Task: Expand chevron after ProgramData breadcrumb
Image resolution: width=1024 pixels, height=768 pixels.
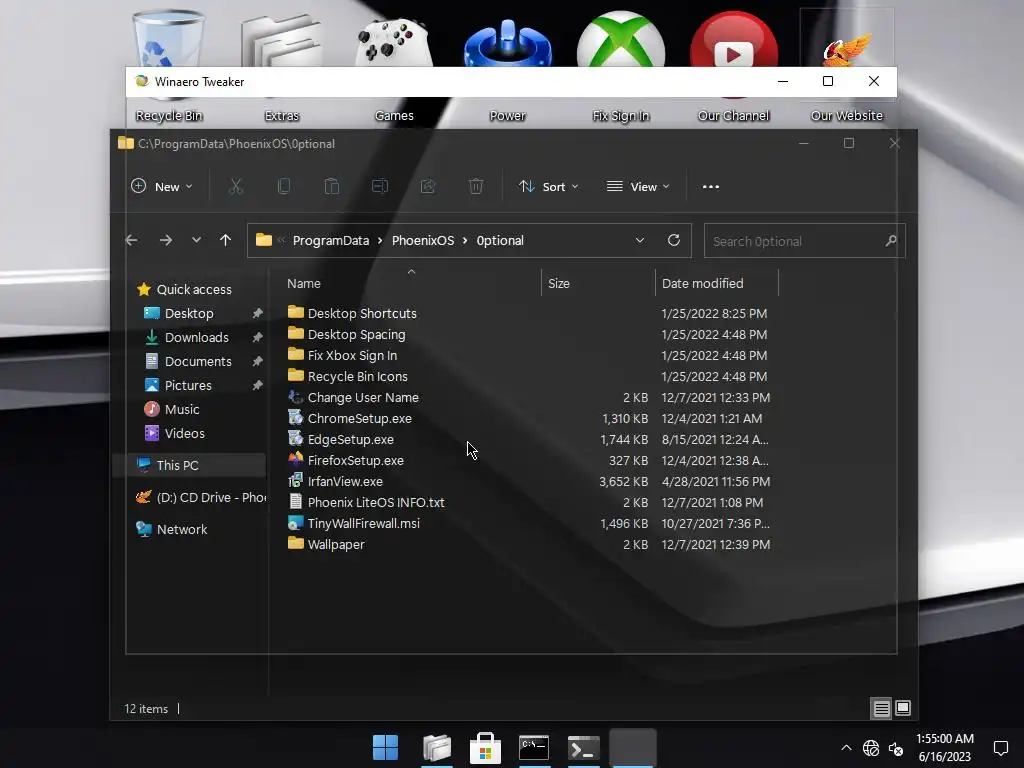Action: [380, 240]
